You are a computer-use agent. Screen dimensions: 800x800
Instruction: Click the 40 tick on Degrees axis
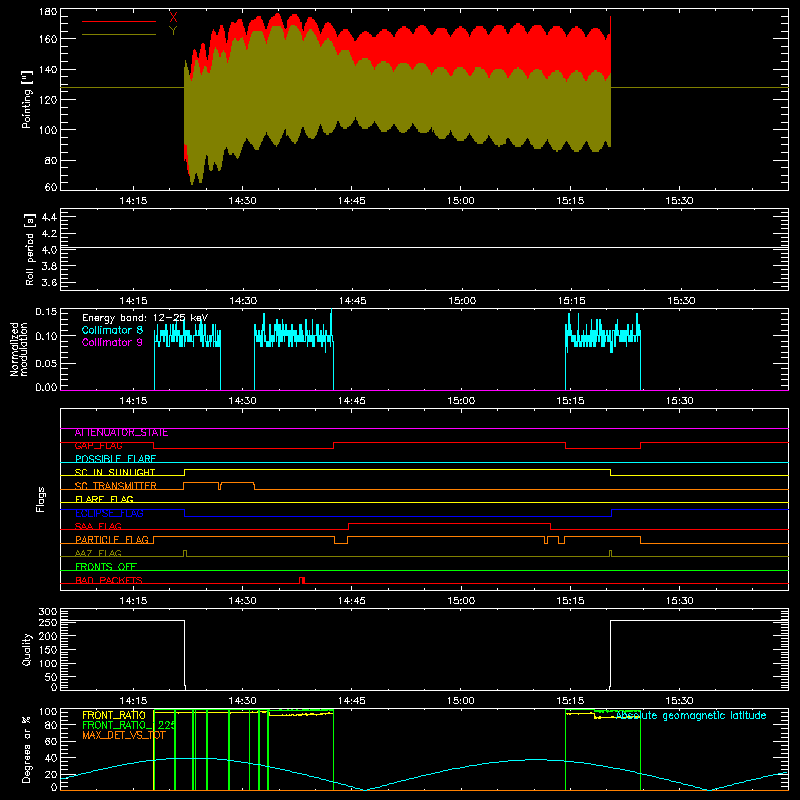(x=51, y=758)
